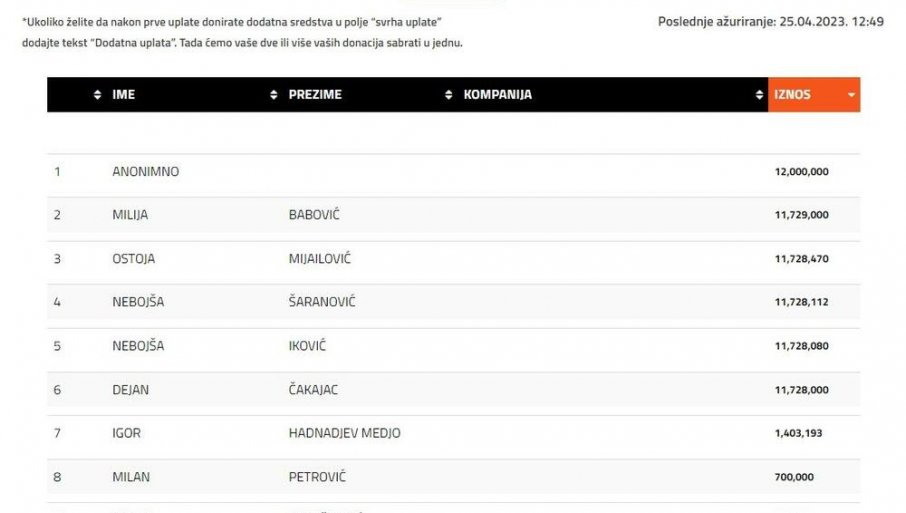Click the sort icon beside IME

97,95
